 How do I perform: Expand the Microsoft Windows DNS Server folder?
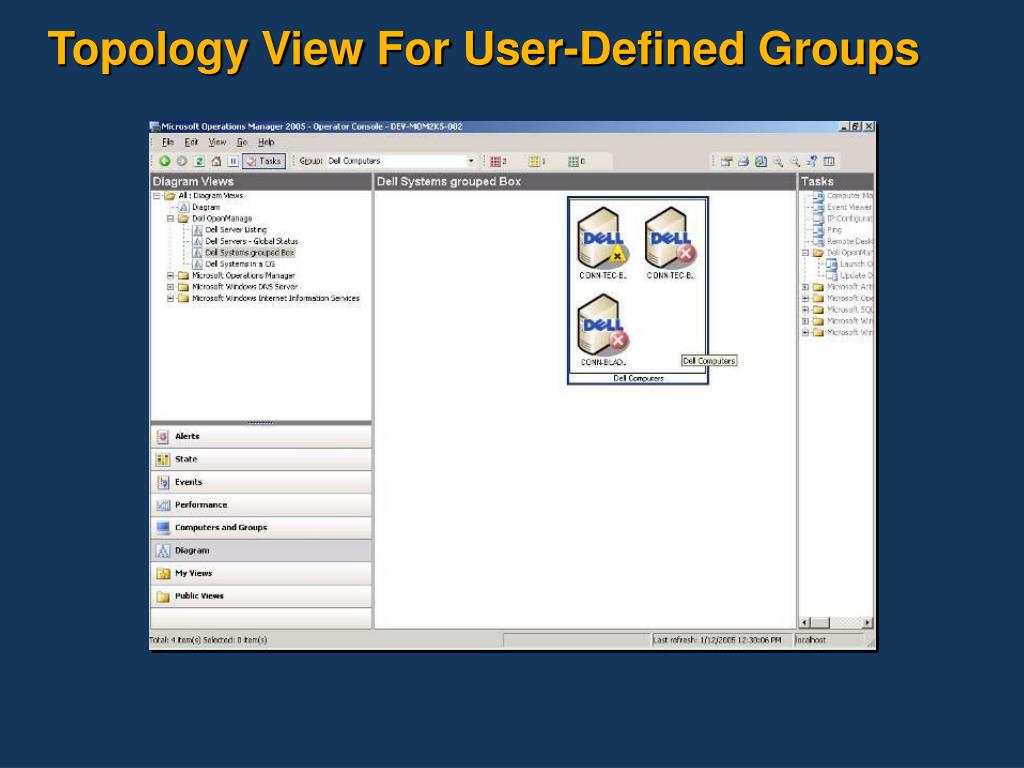170,287
